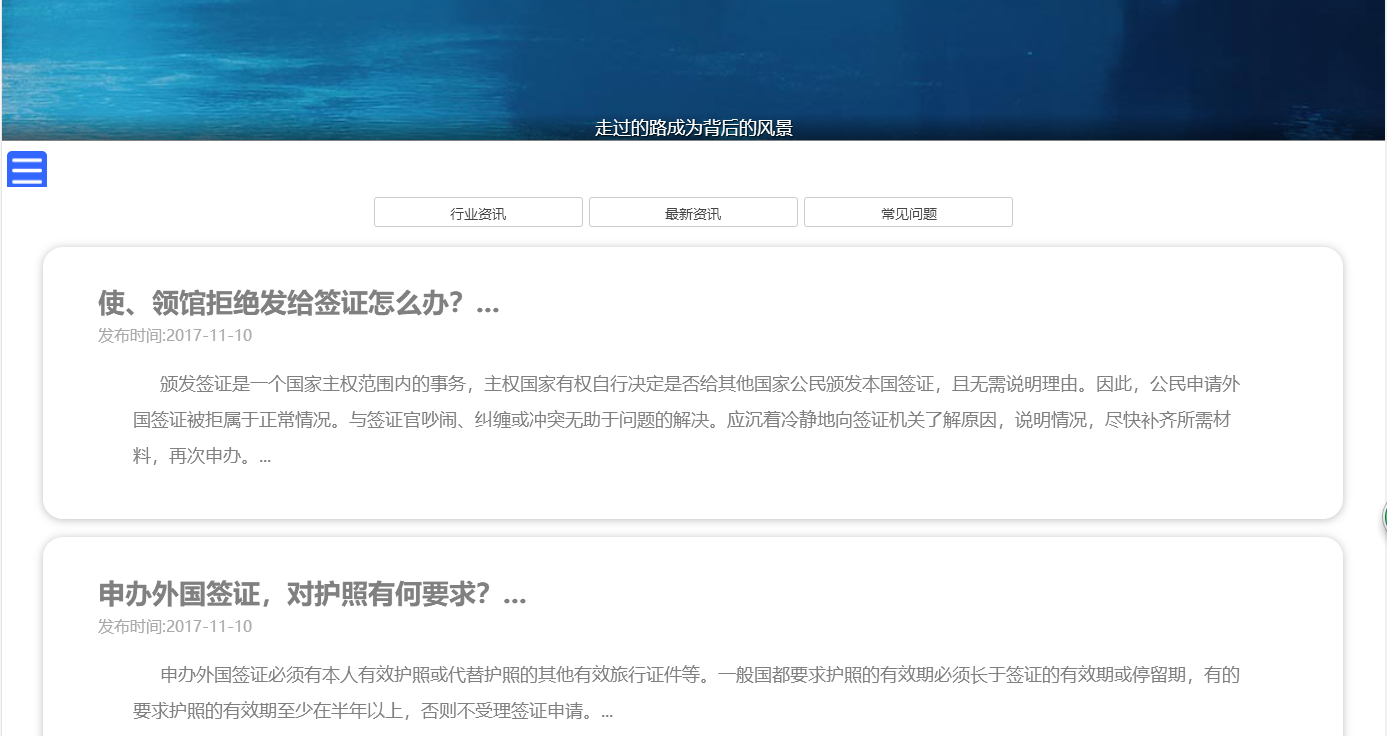The image size is (1387, 736).
Task: Open the blue hamburger menu icon
Action: (27, 169)
